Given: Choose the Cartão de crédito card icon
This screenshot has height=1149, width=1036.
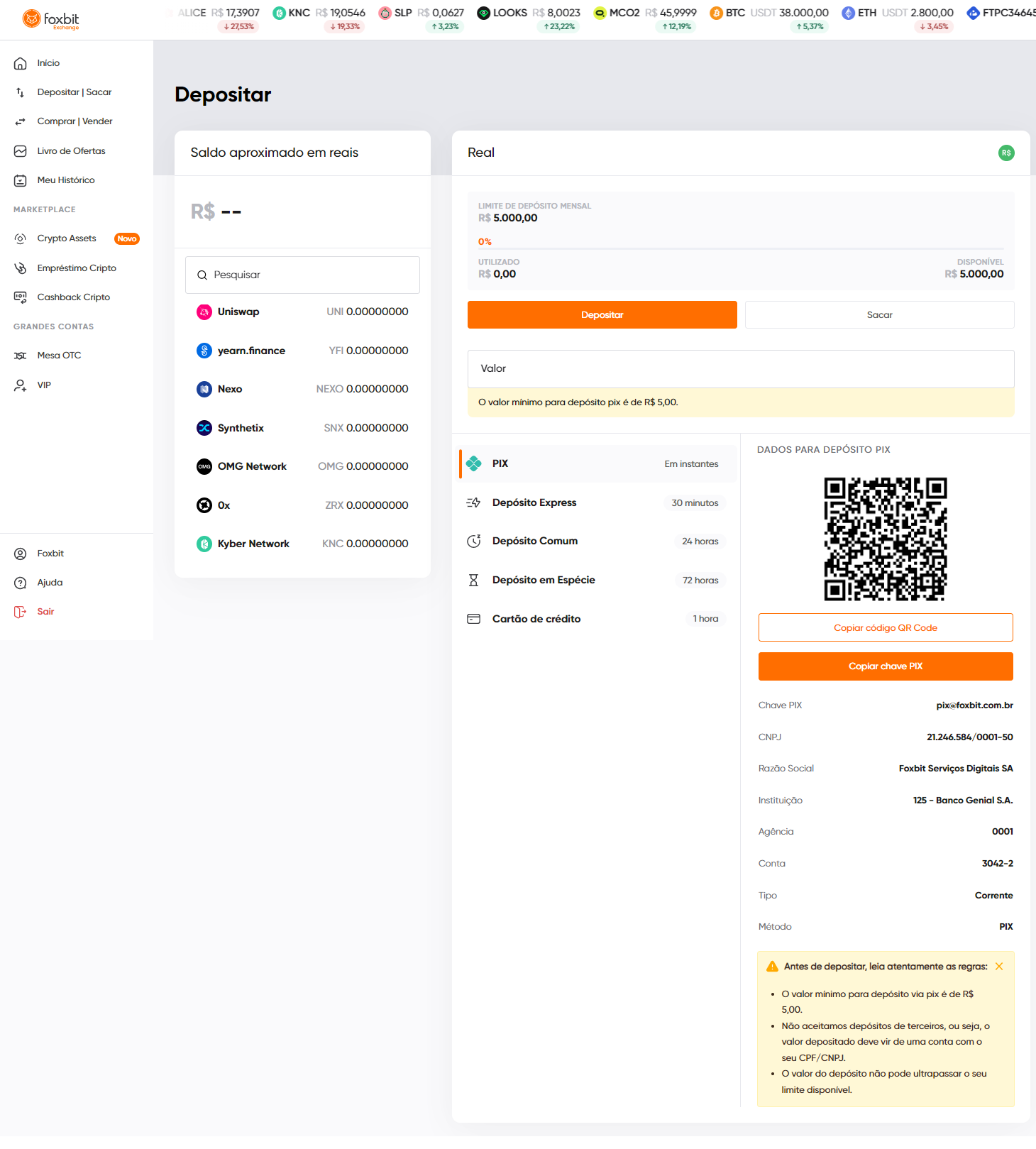Looking at the screenshot, I should point(473,620).
